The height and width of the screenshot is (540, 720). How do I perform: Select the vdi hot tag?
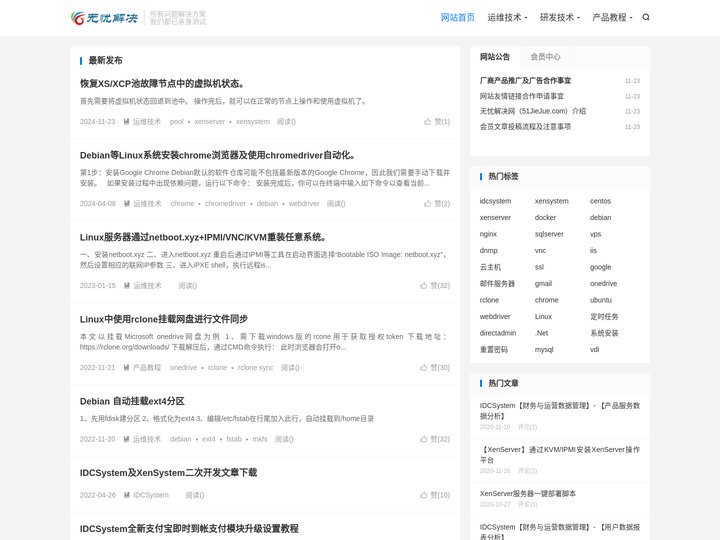tap(595, 350)
